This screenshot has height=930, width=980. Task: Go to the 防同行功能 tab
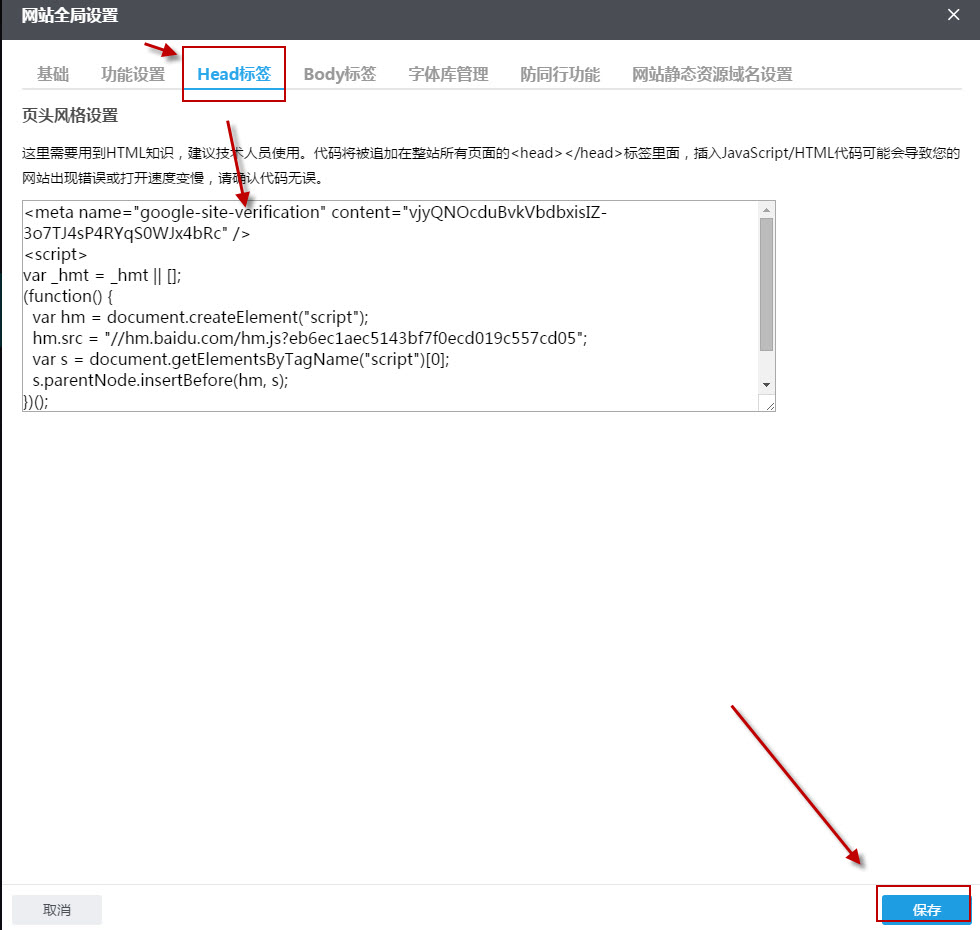(560, 74)
